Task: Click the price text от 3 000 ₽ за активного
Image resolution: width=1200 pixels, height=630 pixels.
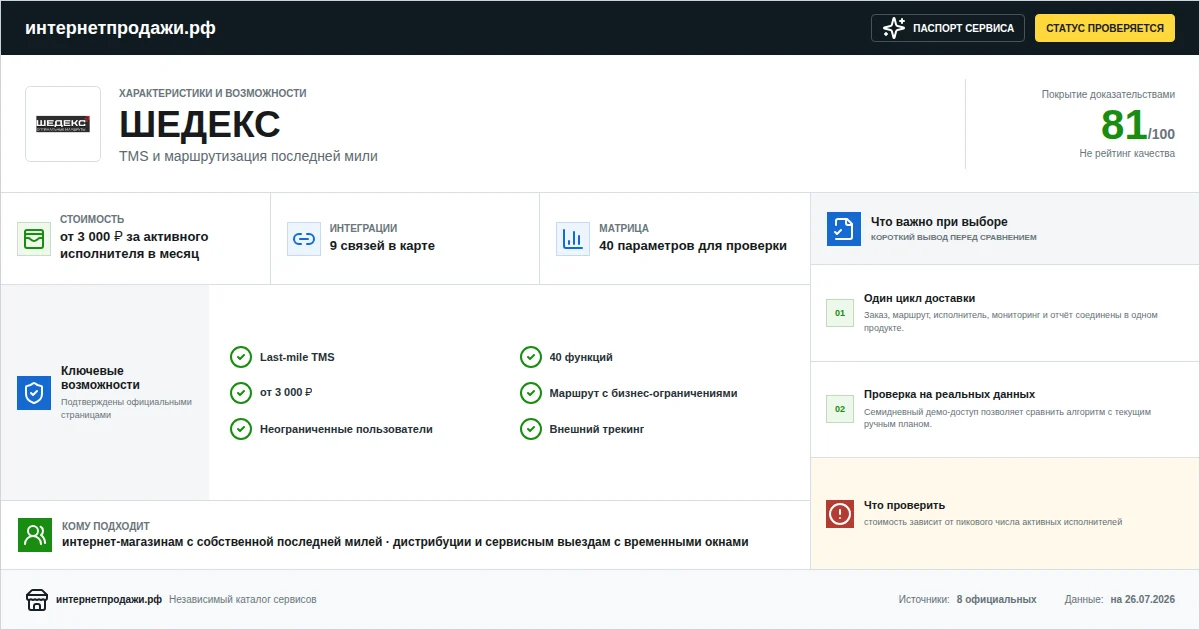Action: (134, 237)
